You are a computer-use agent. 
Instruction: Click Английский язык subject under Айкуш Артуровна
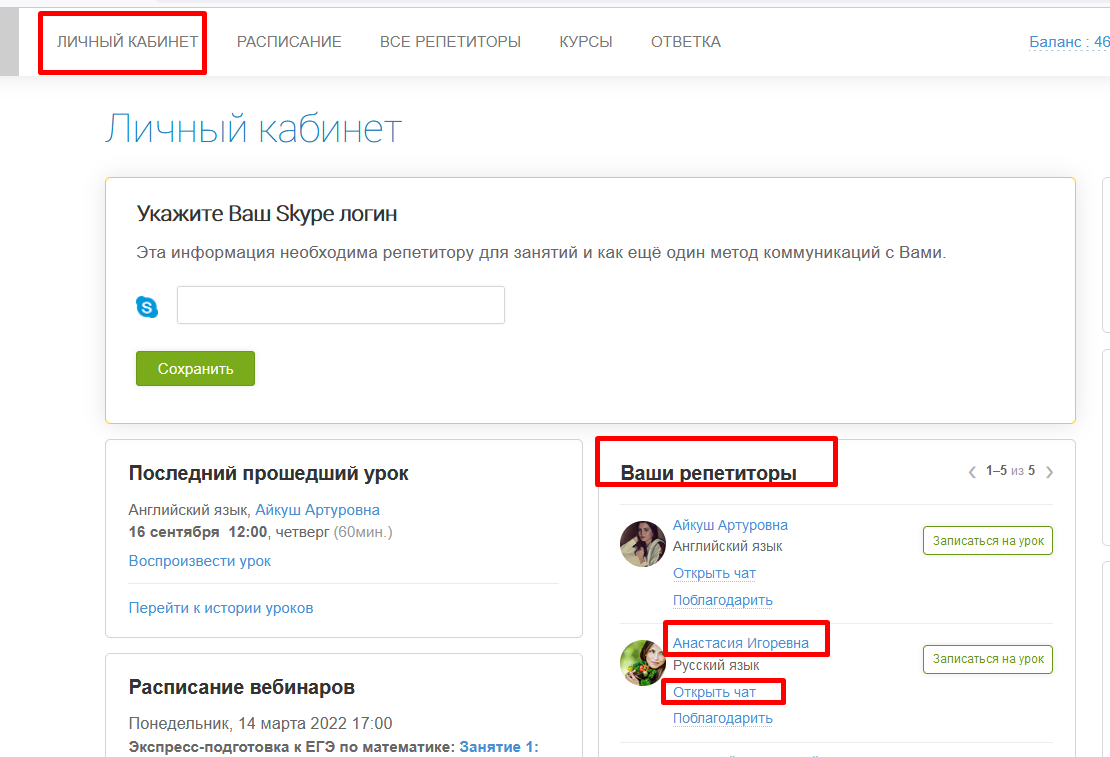tap(727, 546)
